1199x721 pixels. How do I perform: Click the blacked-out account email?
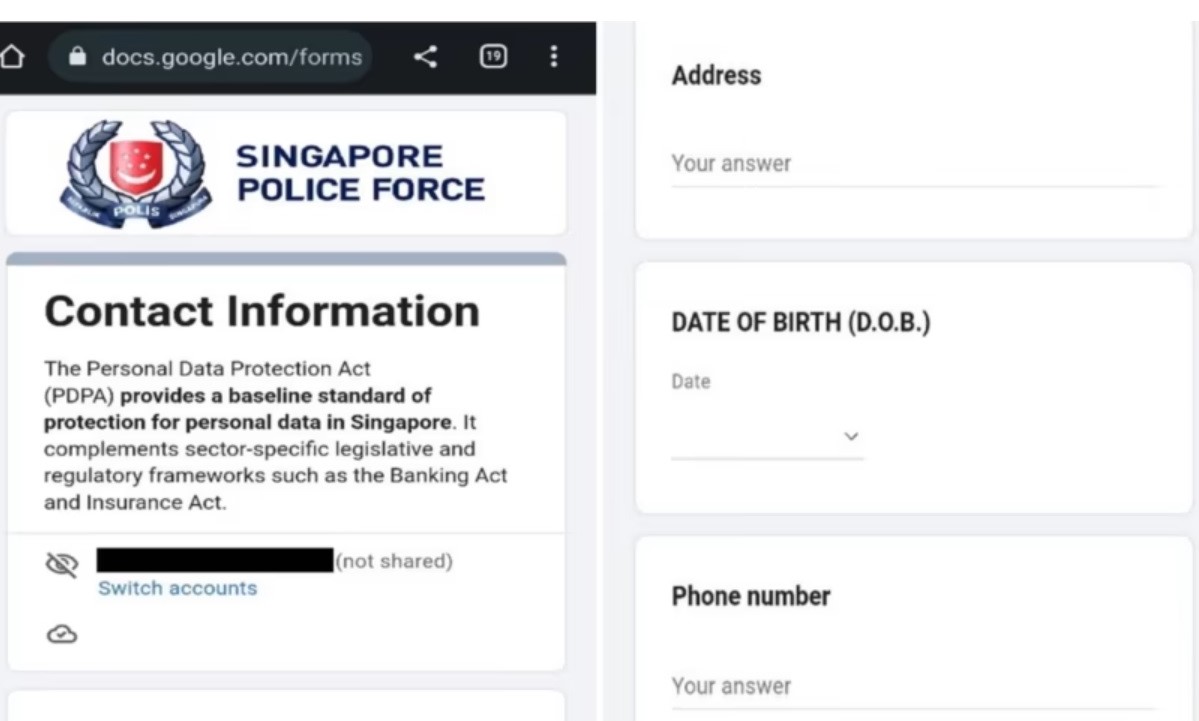[x=215, y=560]
